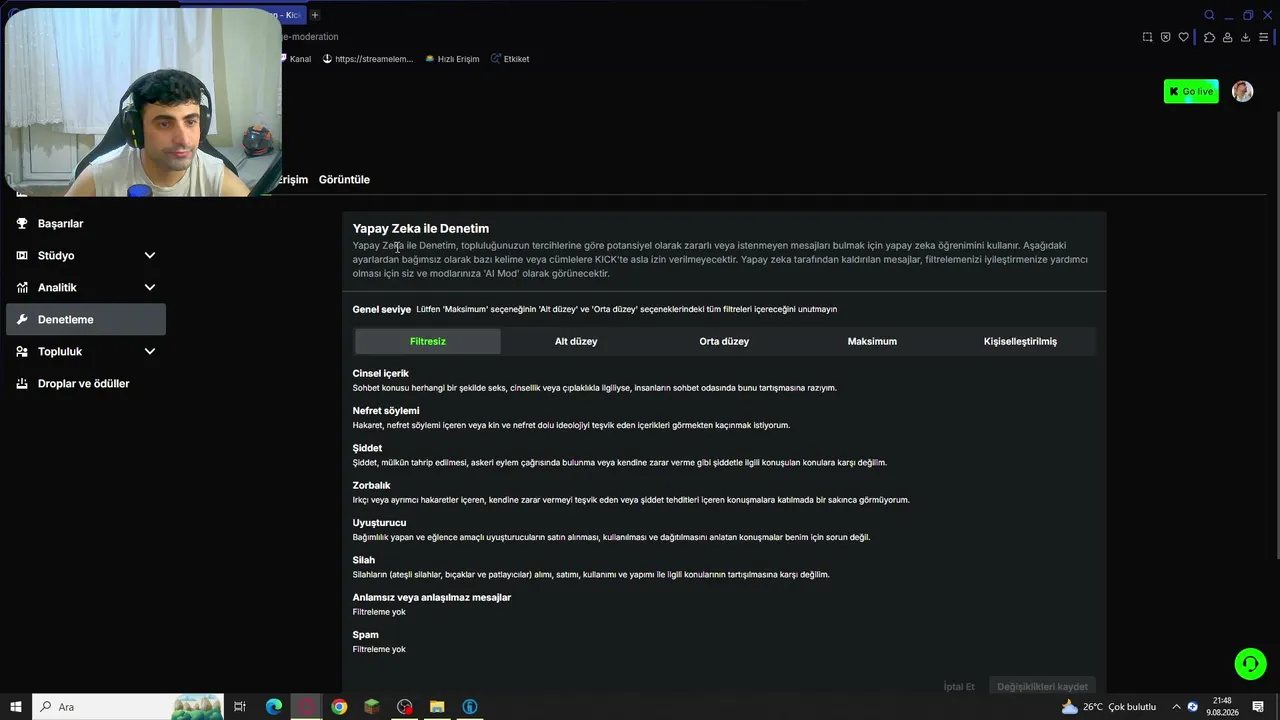
Task: Click the Spam heading
Action: 366,635
